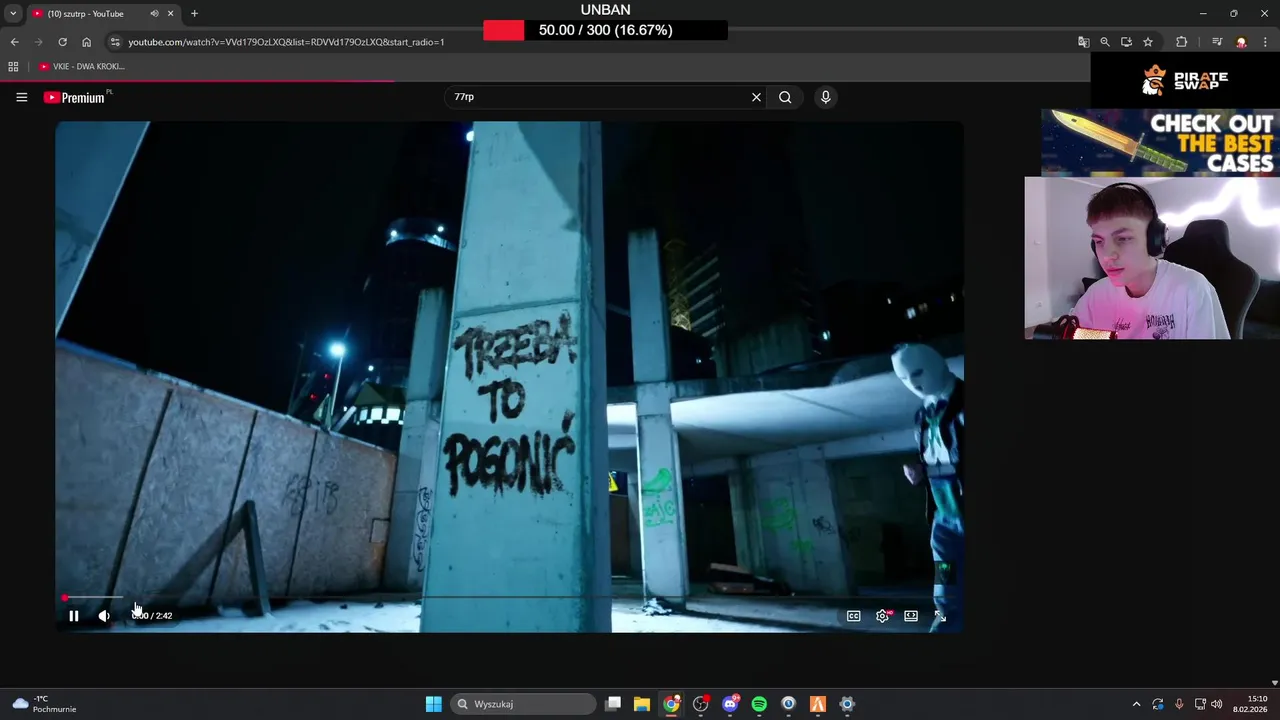1280x720 pixels.
Task: Open Chrome profile avatar
Action: (x=1241, y=42)
